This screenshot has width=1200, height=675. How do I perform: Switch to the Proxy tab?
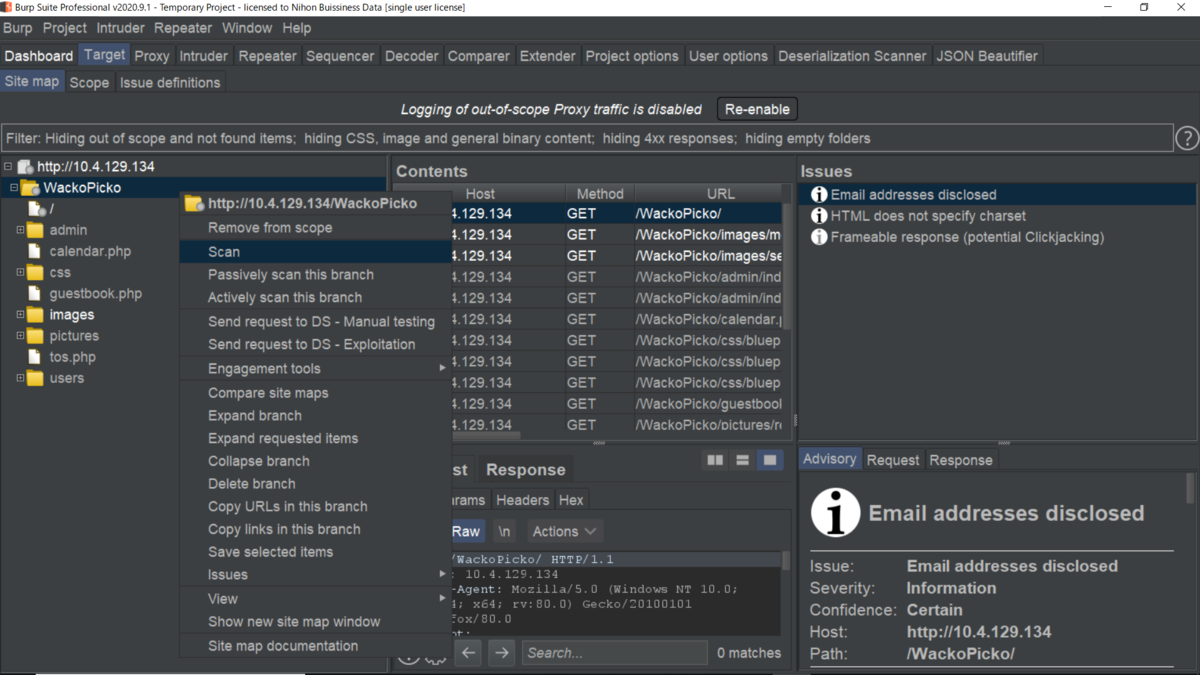click(152, 56)
